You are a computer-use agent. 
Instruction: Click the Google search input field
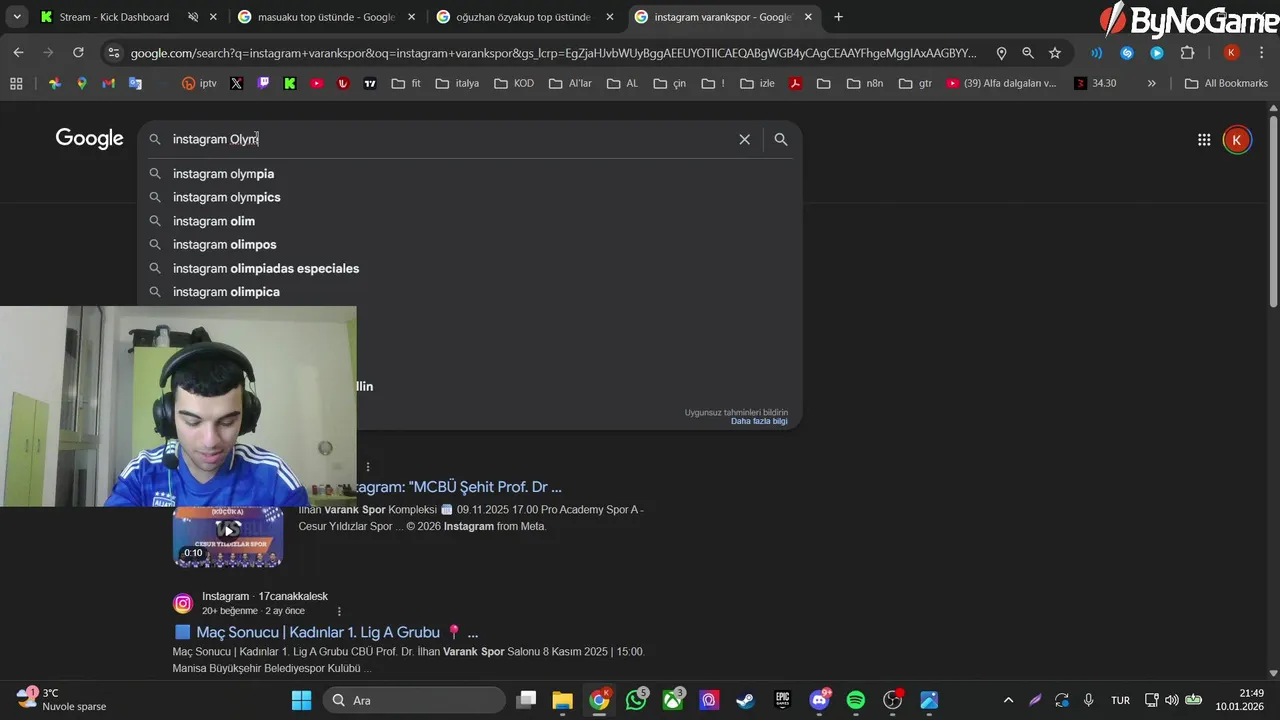tap(450, 139)
